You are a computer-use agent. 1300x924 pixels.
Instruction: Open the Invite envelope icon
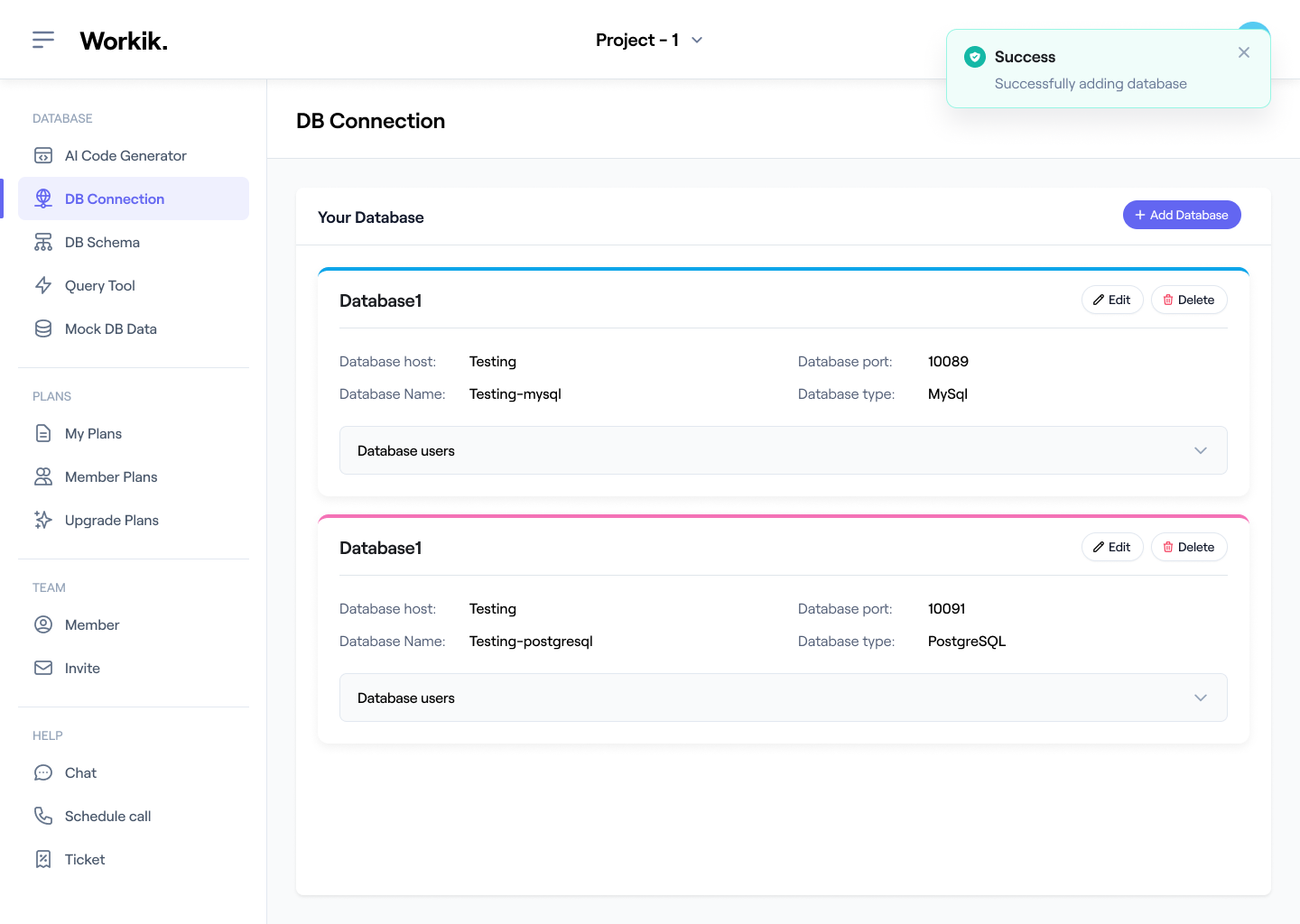pyautogui.click(x=43, y=668)
